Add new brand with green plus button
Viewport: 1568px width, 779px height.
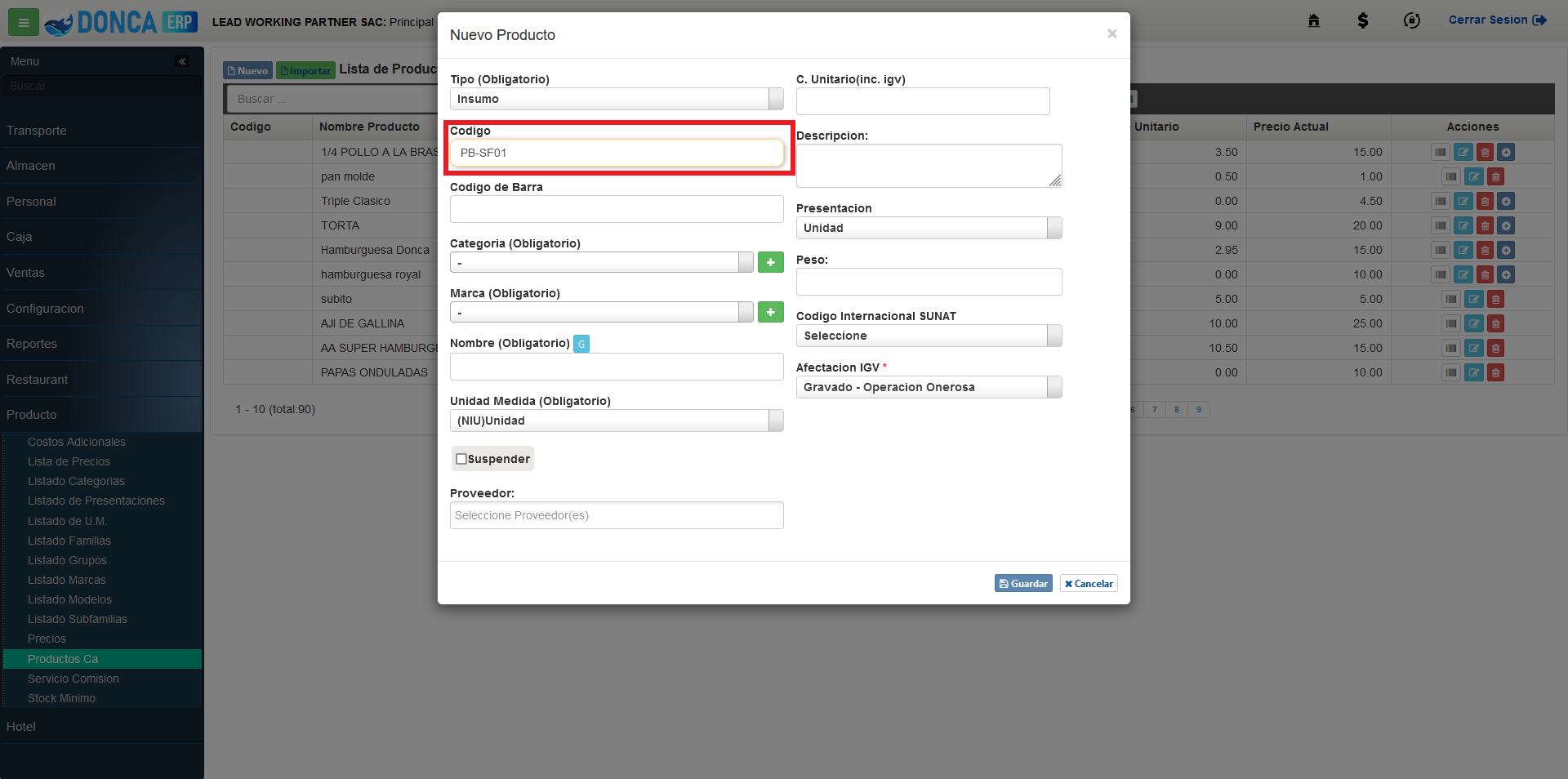click(x=770, y=312)
